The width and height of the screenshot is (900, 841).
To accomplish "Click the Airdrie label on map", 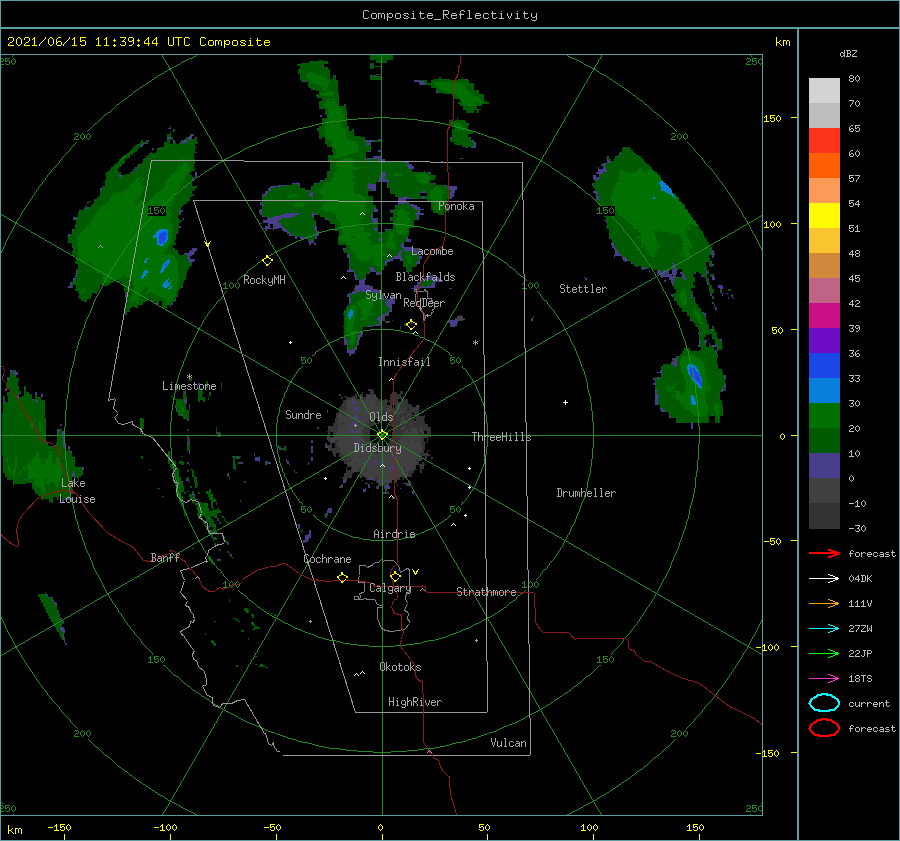I will coord(394,534).
